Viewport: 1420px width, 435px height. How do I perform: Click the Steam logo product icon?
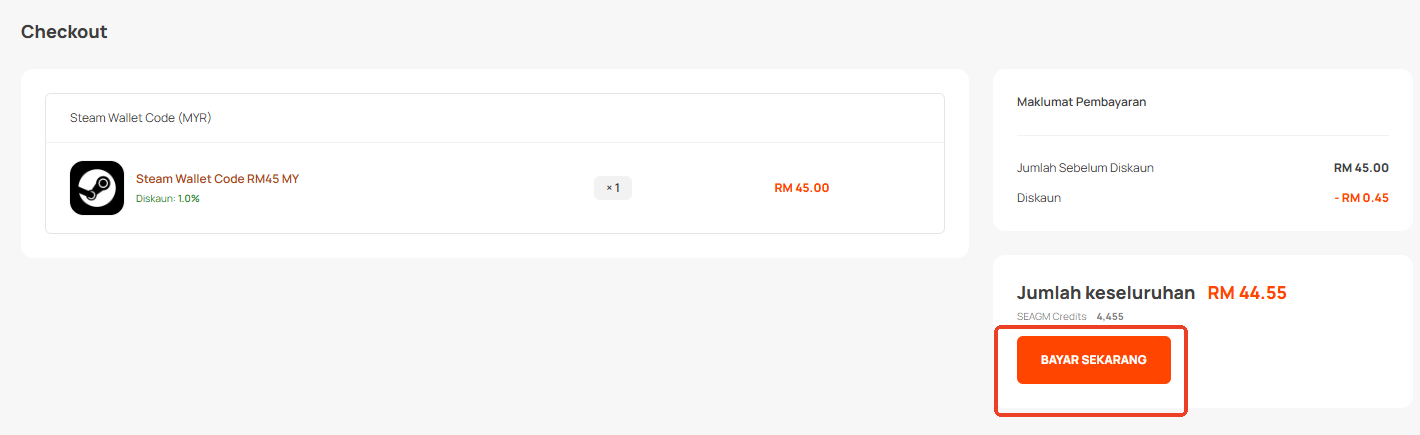pos(97,188)
